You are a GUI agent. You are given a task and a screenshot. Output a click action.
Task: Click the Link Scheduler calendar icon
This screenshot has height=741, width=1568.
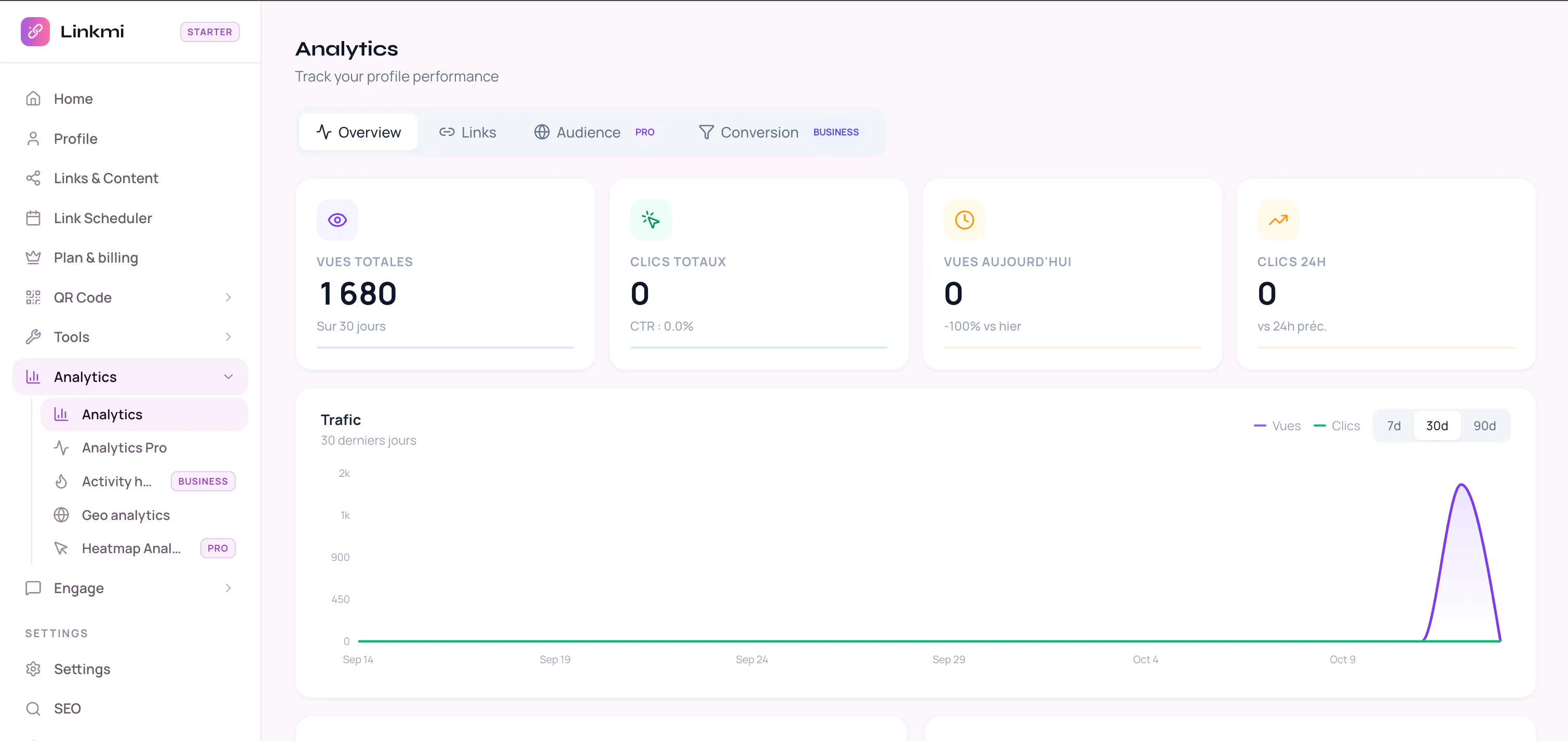33,218
